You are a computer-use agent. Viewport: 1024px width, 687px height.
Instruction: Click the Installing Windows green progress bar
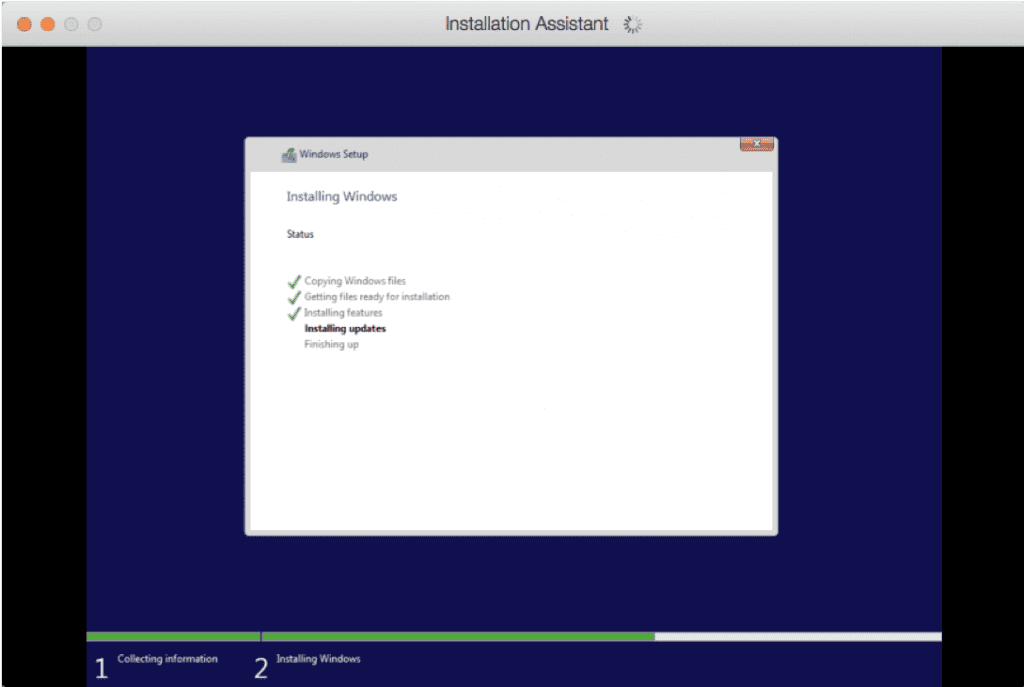click(x=458, y=636)
